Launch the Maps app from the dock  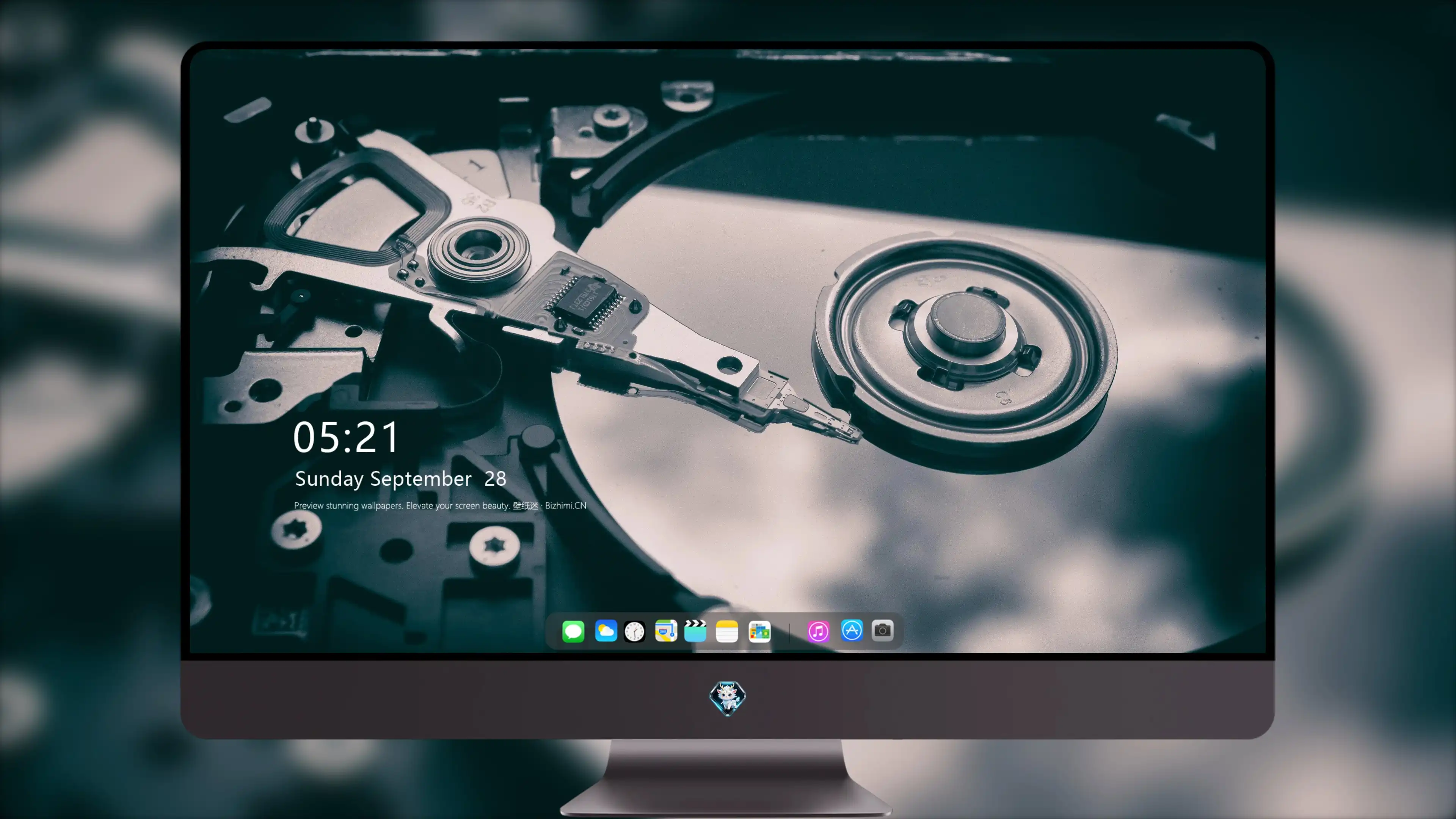(666, 631)
